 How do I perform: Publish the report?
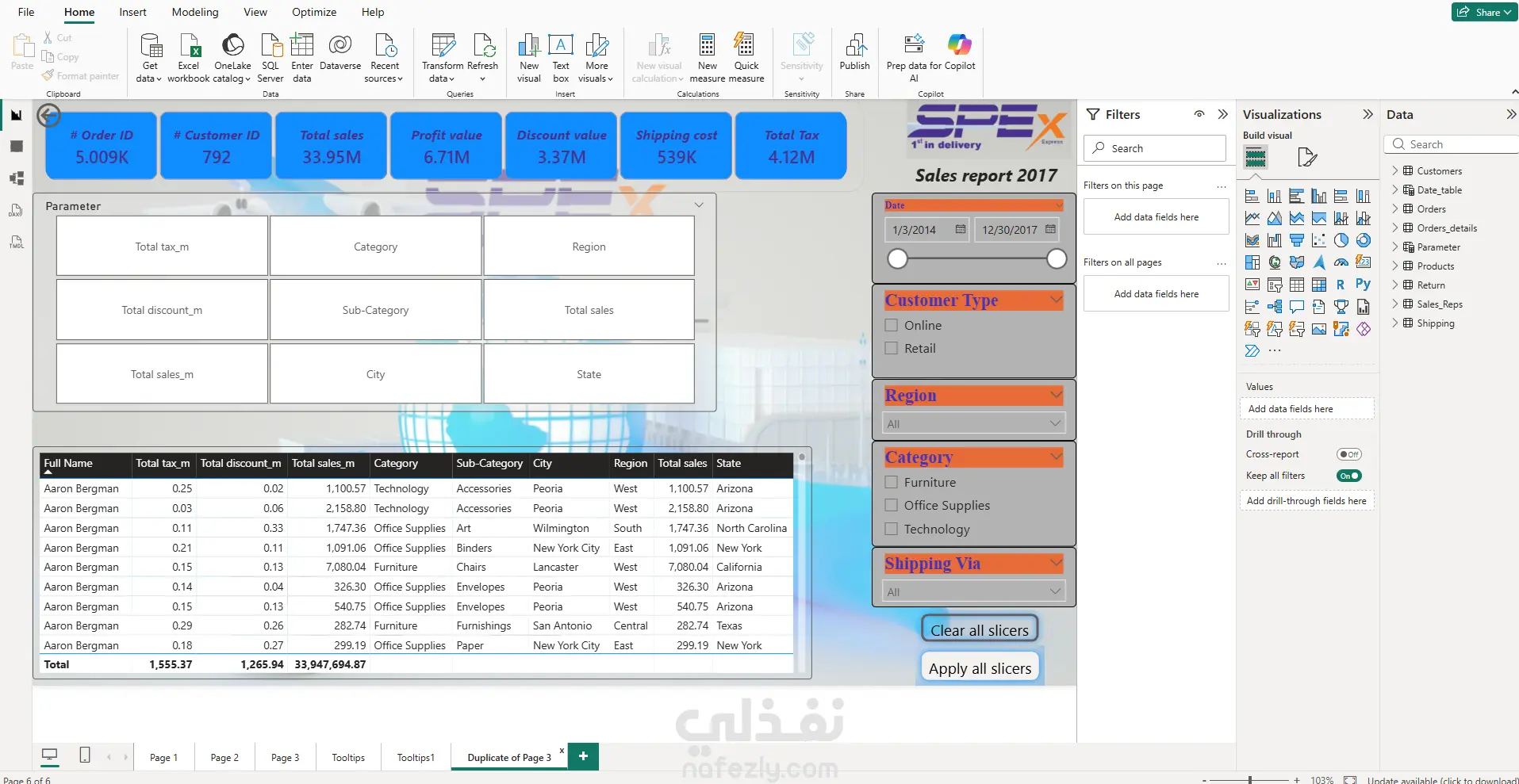[855, 52]
